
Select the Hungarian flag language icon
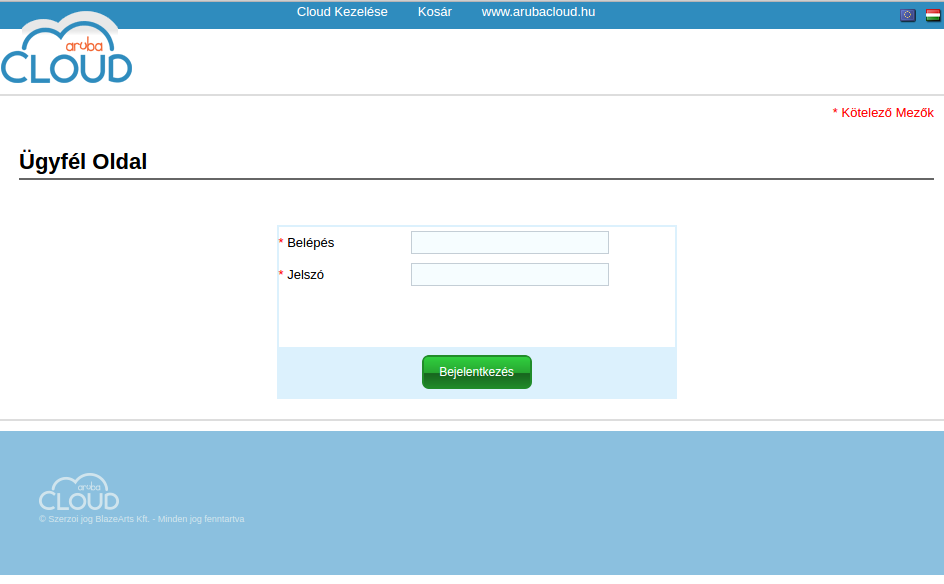coord(932,15)
